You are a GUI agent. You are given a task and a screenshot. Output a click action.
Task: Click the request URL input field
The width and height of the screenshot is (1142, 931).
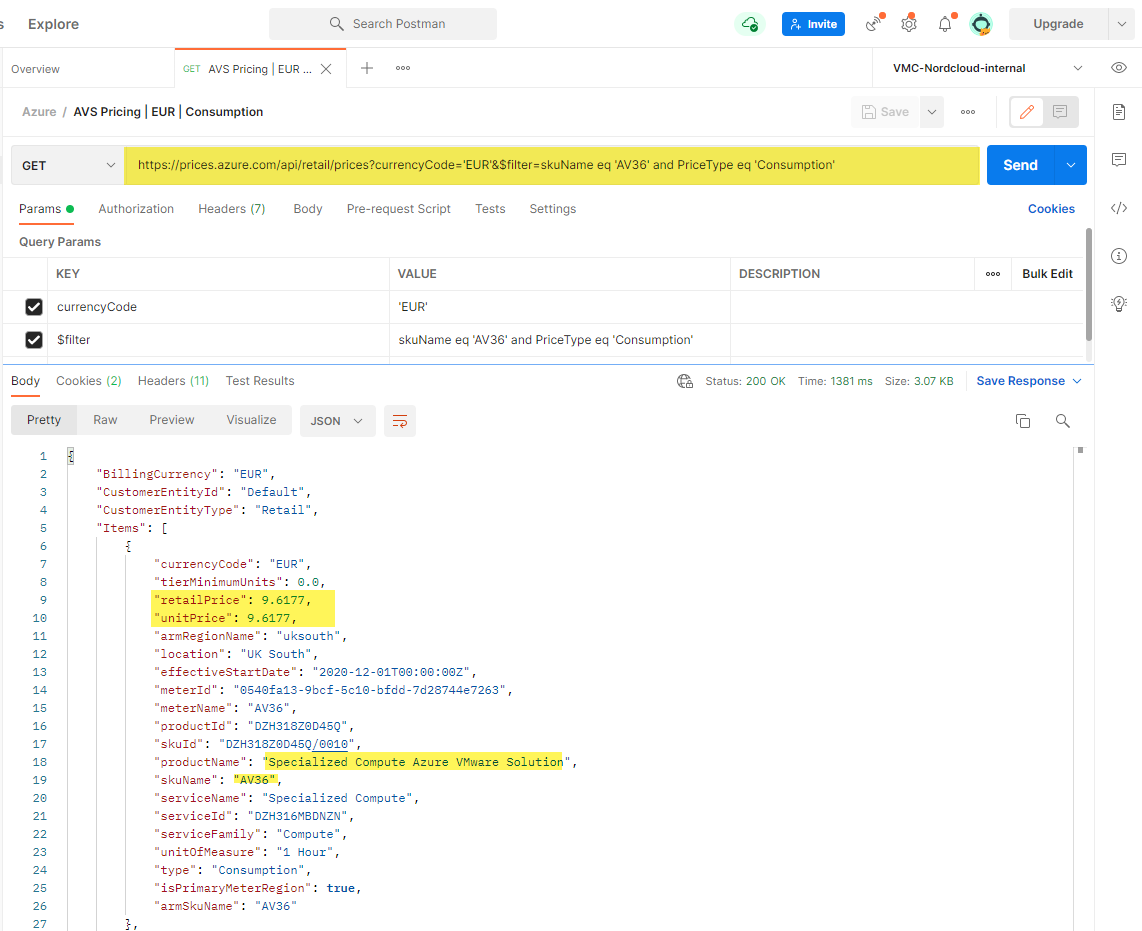pos(550,165)
